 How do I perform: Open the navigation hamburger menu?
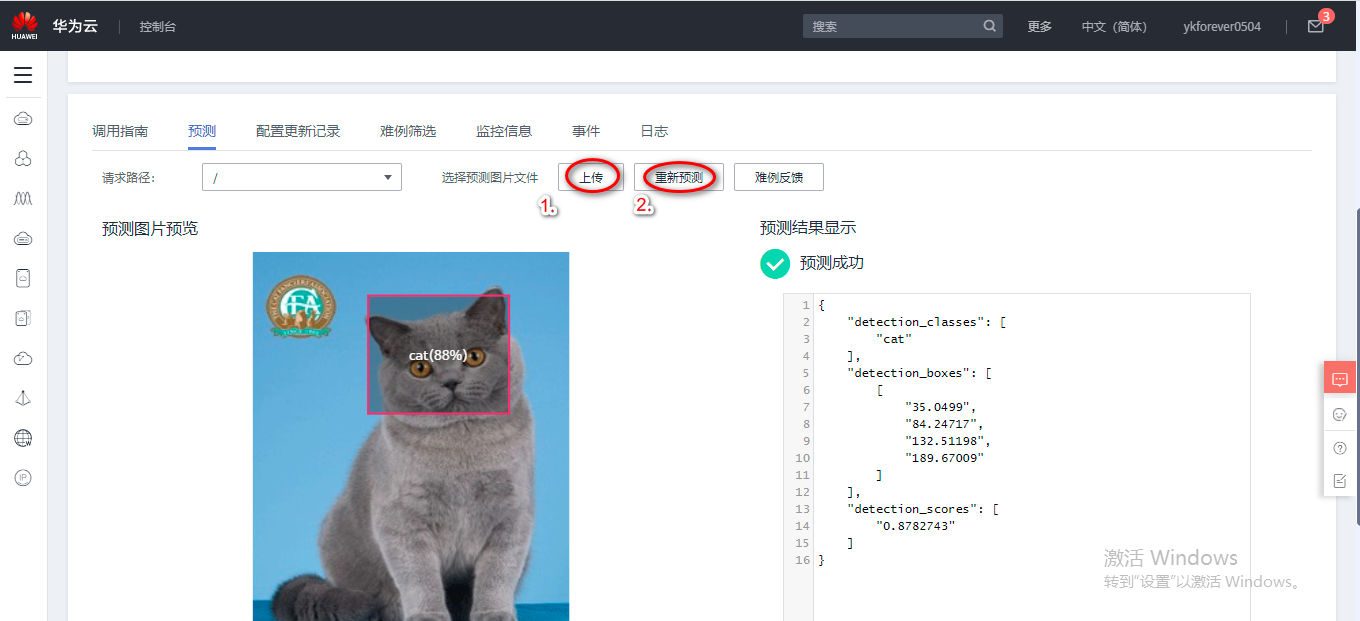click(x=23, y=75)
